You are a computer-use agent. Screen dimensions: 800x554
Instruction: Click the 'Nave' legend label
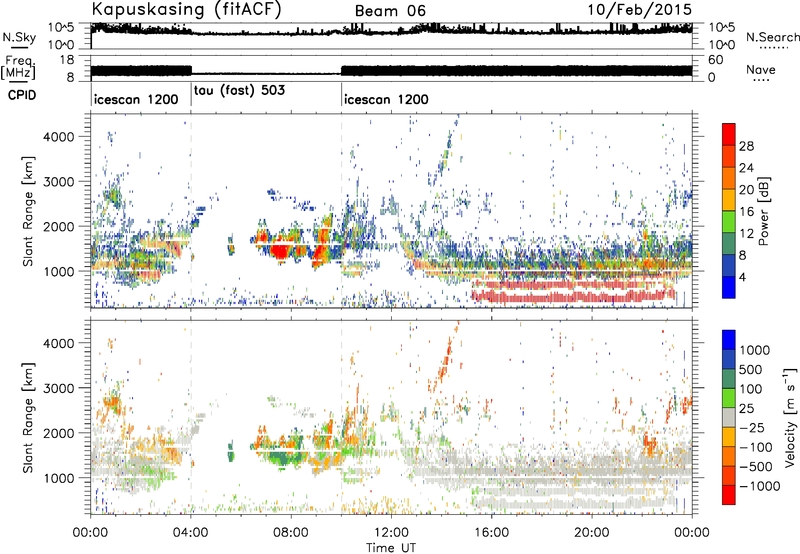point(761,69)
